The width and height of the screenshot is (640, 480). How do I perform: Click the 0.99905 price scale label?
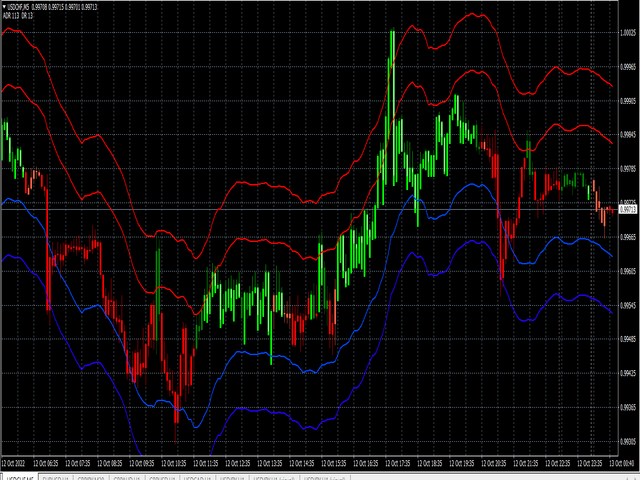pyautogui.click(x=628, y=100)
